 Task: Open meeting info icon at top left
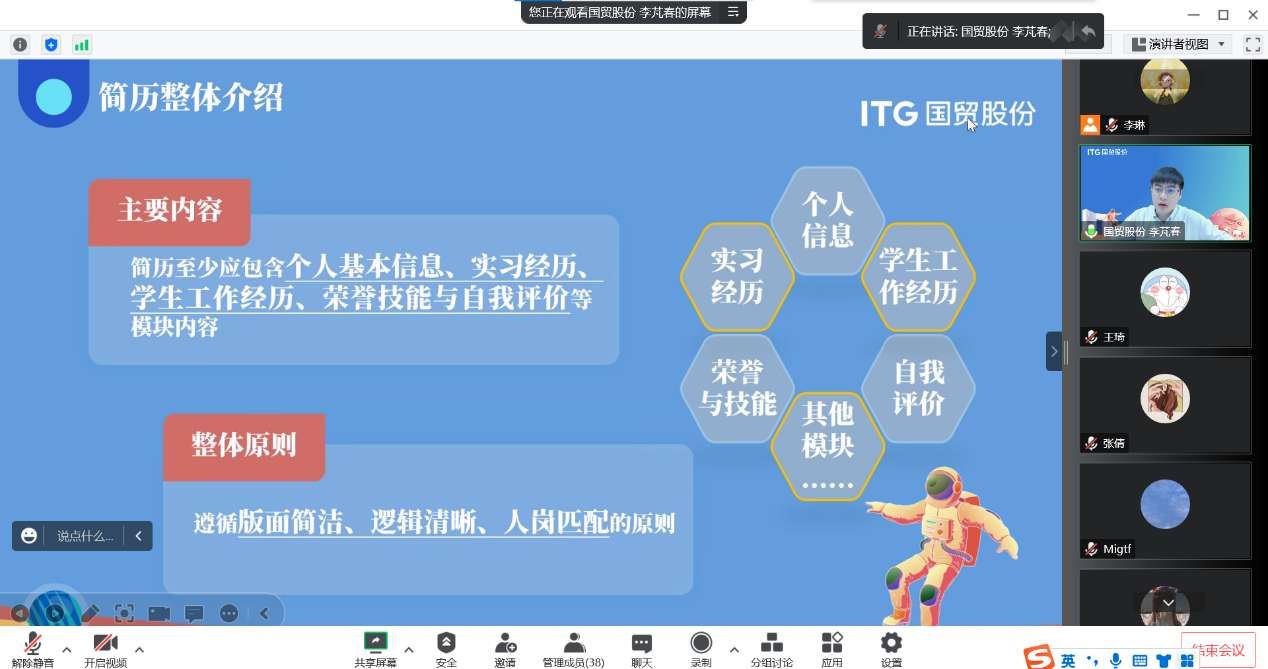click(20, 44)
